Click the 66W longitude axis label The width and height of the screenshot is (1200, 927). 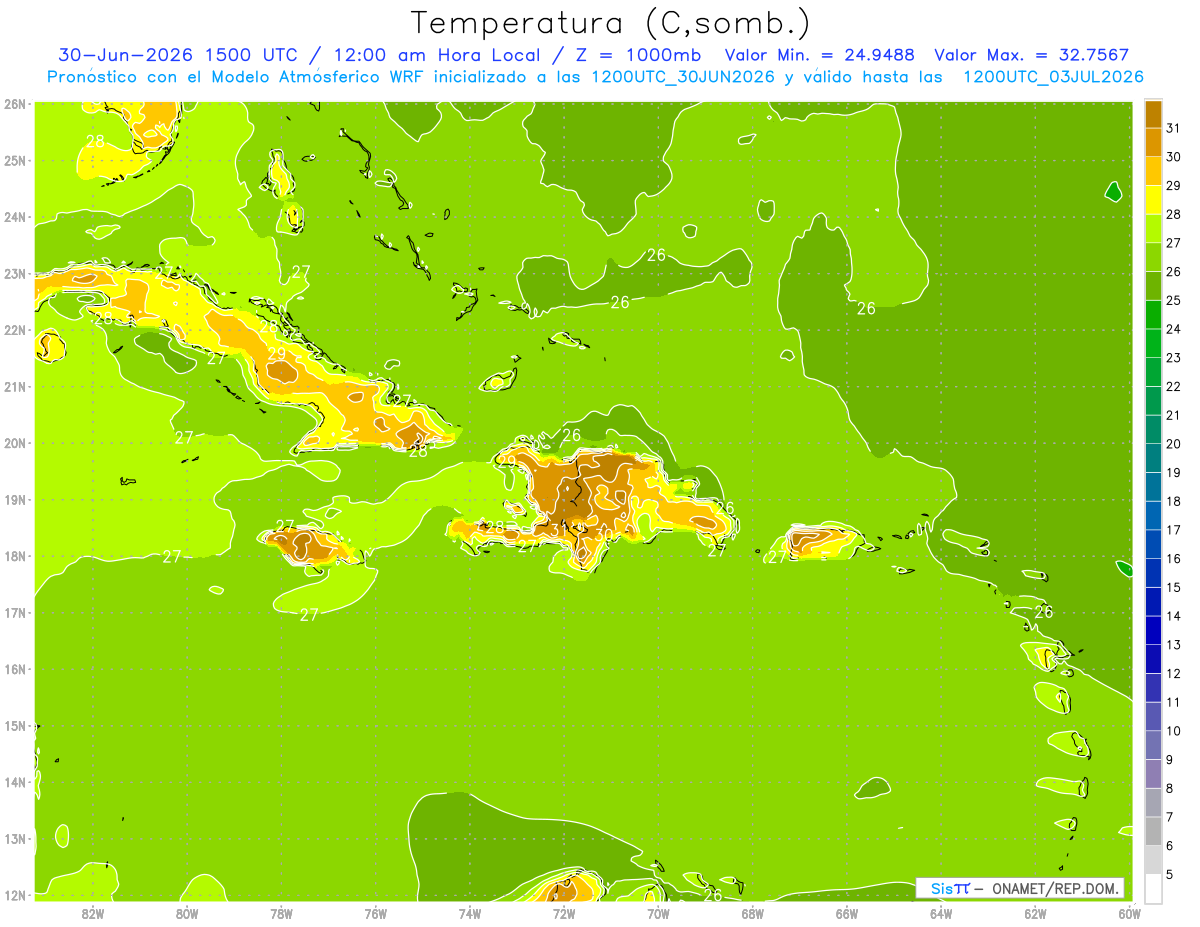pos(846,913)
